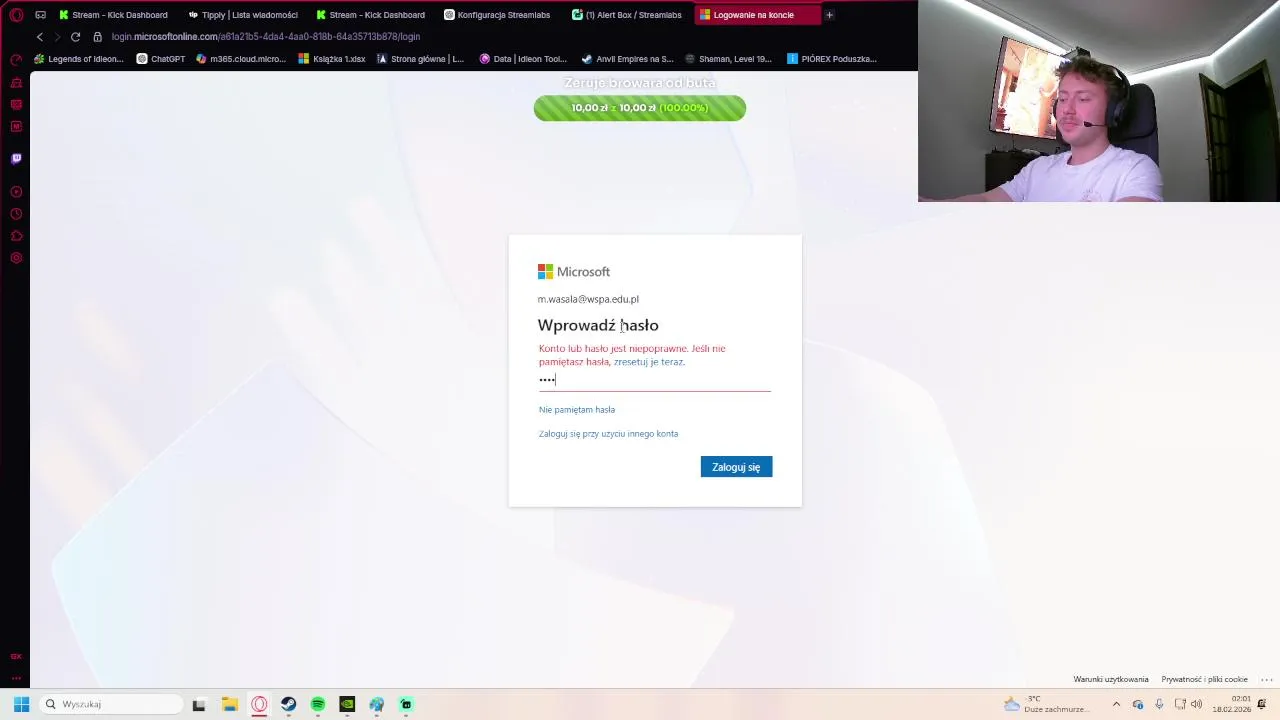Open Opera GX from the taskbar
This screenshot has width=1280, height=720.
(x=259, y=704)
